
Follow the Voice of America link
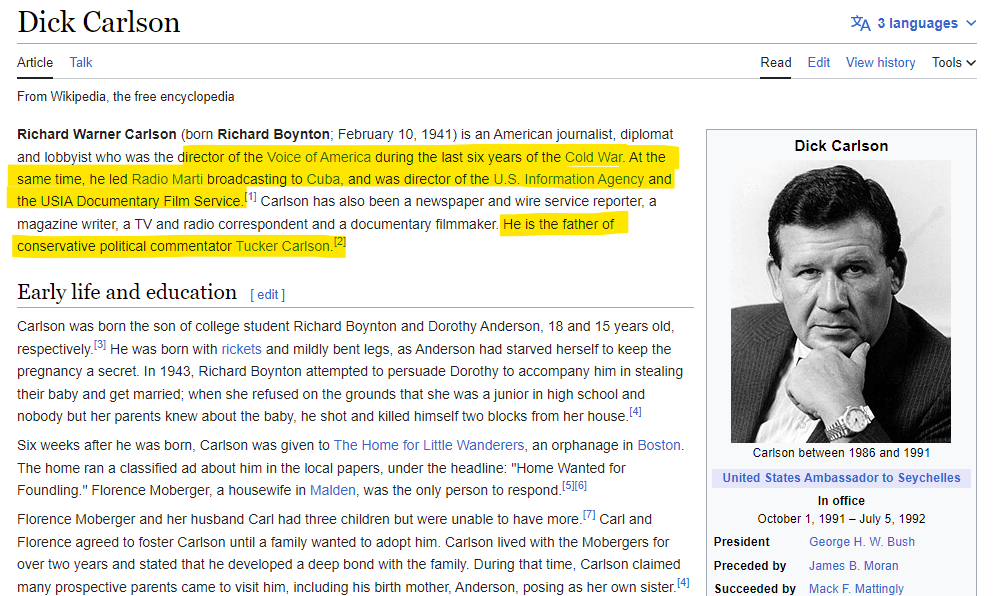[x=319, y=157]
